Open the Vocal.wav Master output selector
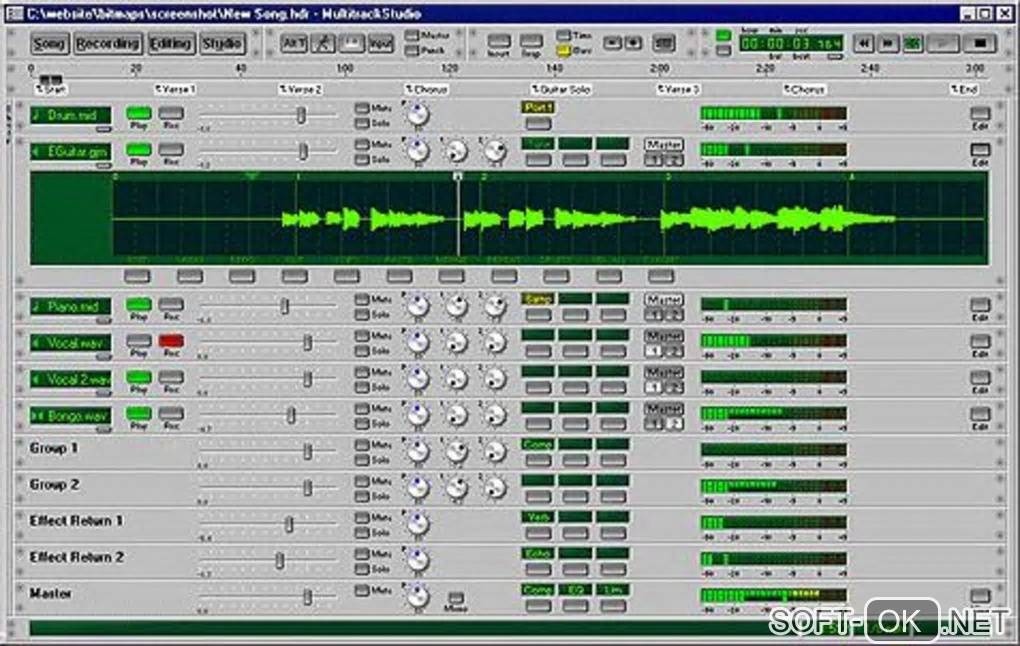Screen dimensions: 1020x646 click(664, 336)
